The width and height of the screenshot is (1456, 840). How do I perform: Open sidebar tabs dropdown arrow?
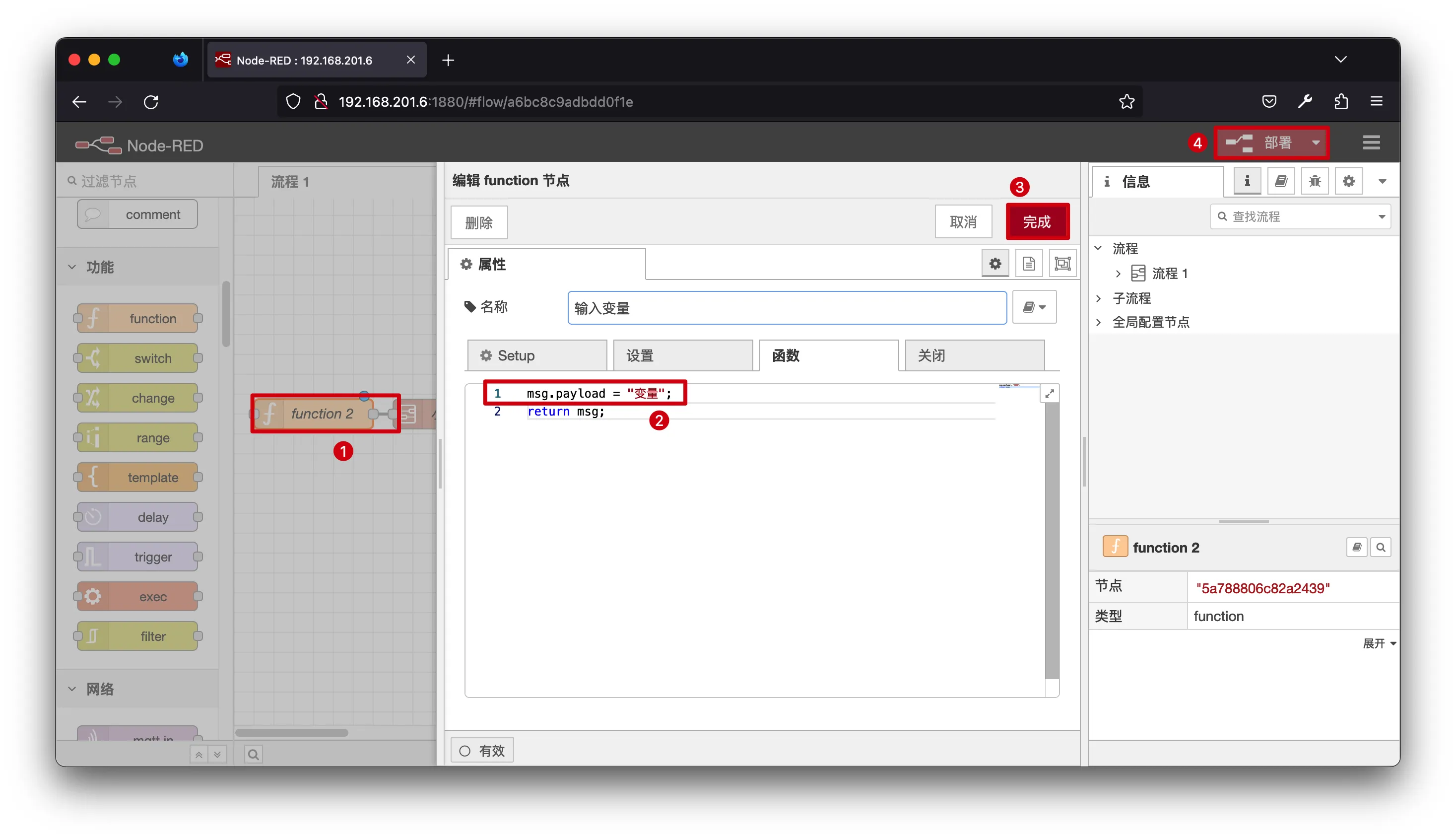[x=1382, y=181]
